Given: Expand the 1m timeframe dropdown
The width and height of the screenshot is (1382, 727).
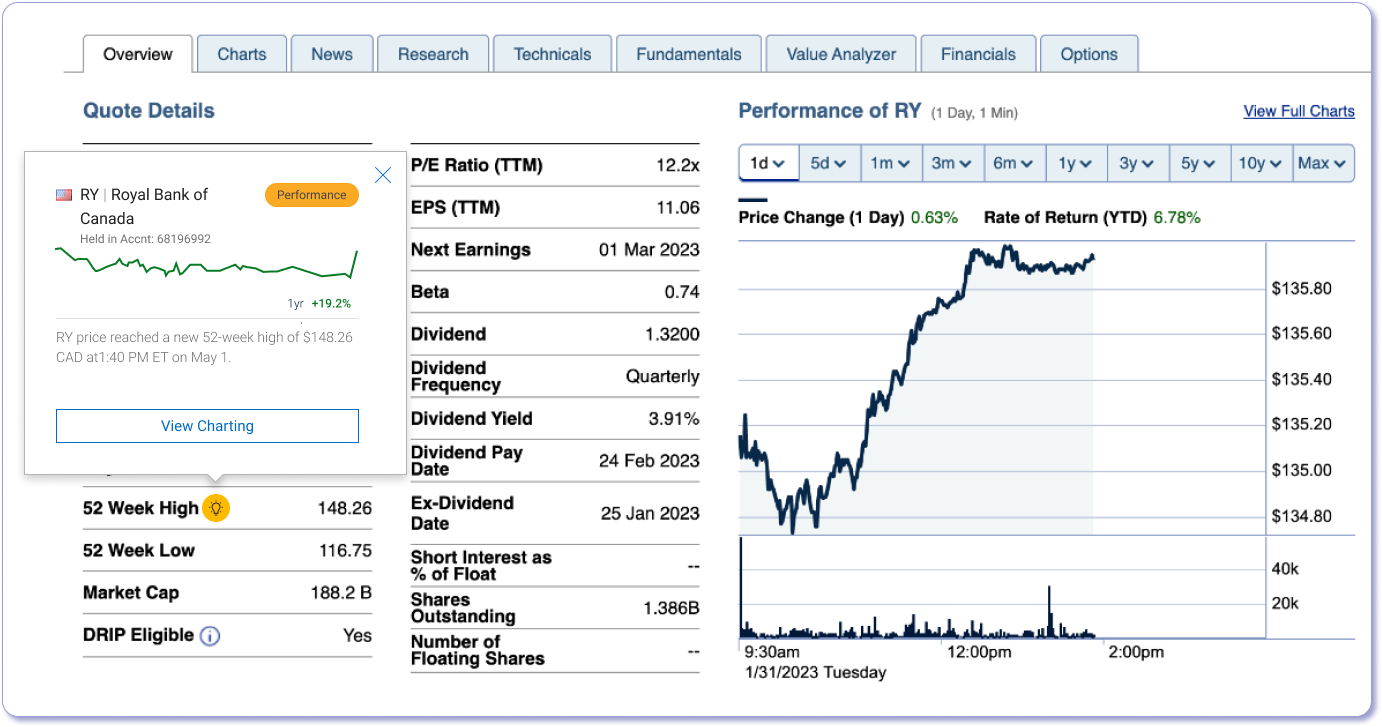Looking at the screenshot, I should tap(891, 163).
